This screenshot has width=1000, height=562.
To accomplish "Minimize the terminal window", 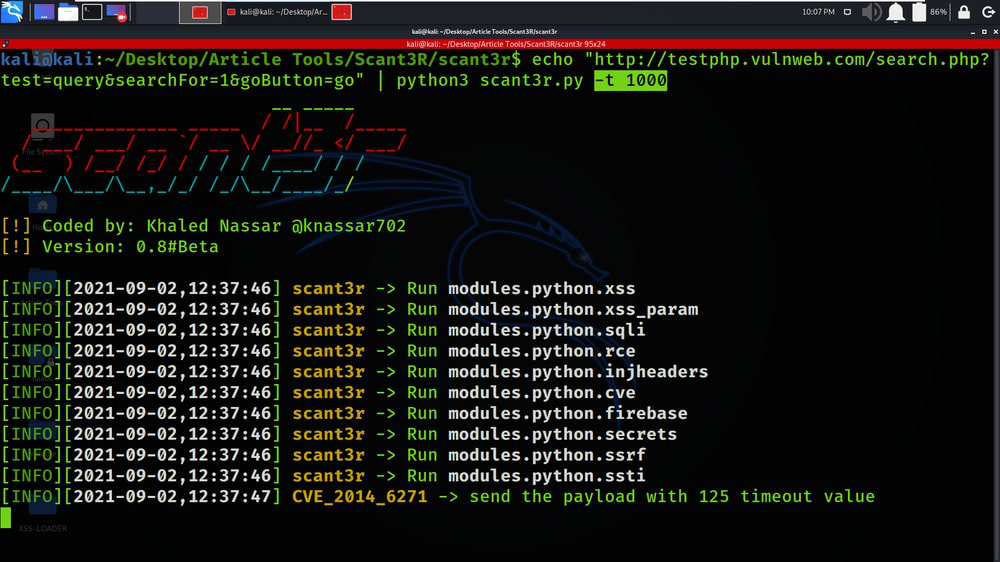I will 973,31.
